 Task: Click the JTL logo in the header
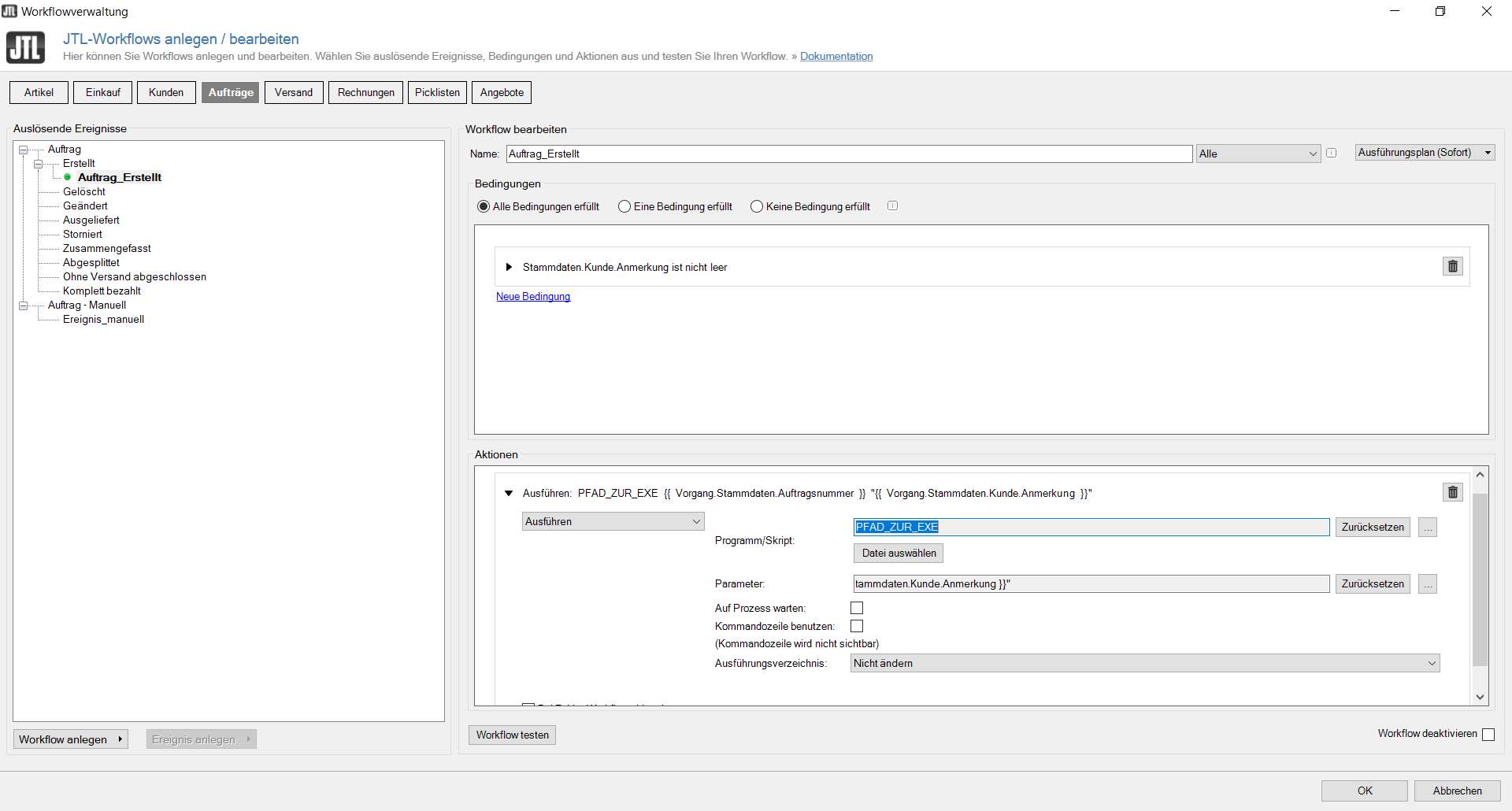pyautogui.click(x=26, y=47)
